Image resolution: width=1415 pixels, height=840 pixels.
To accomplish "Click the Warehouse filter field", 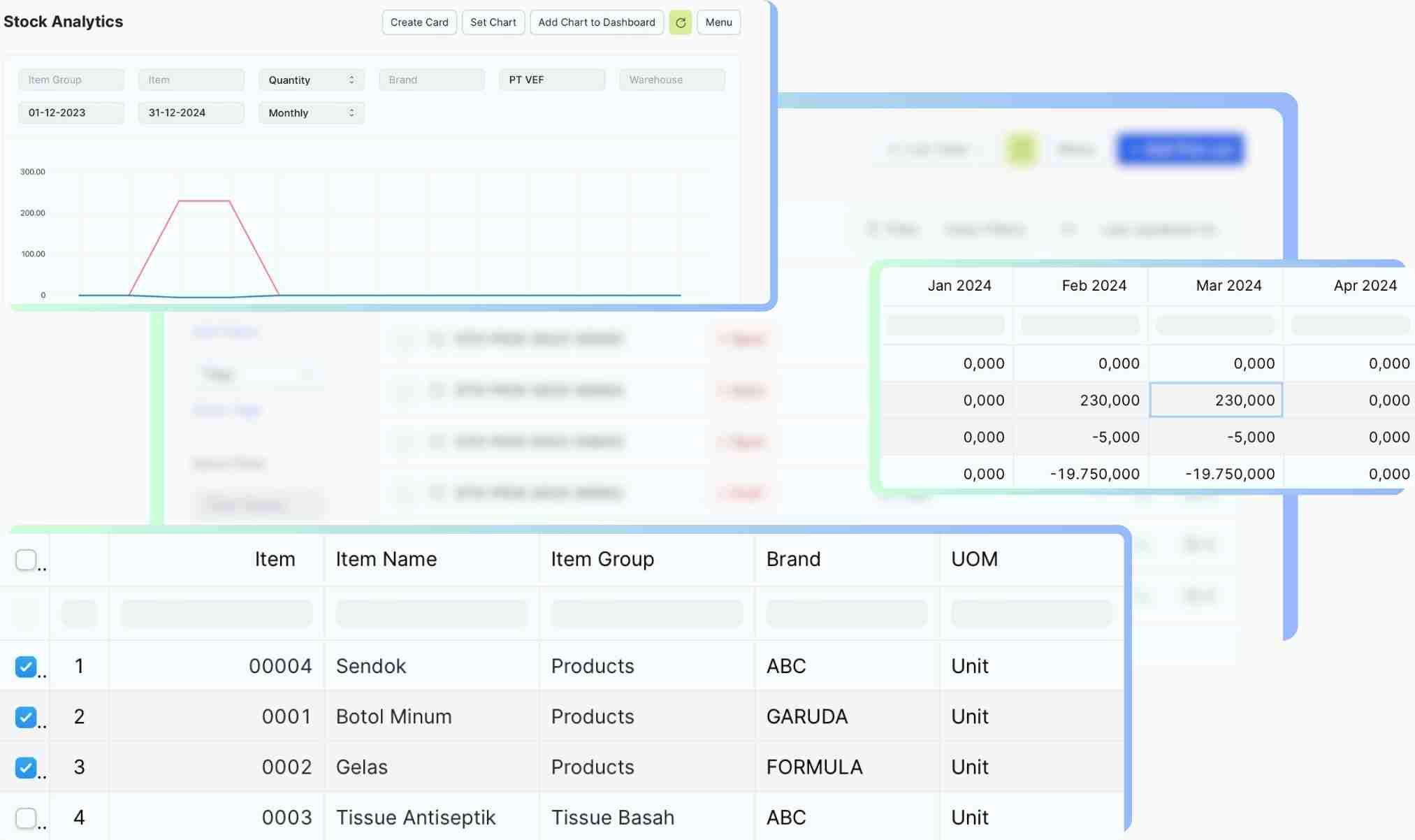I will 672,80.
